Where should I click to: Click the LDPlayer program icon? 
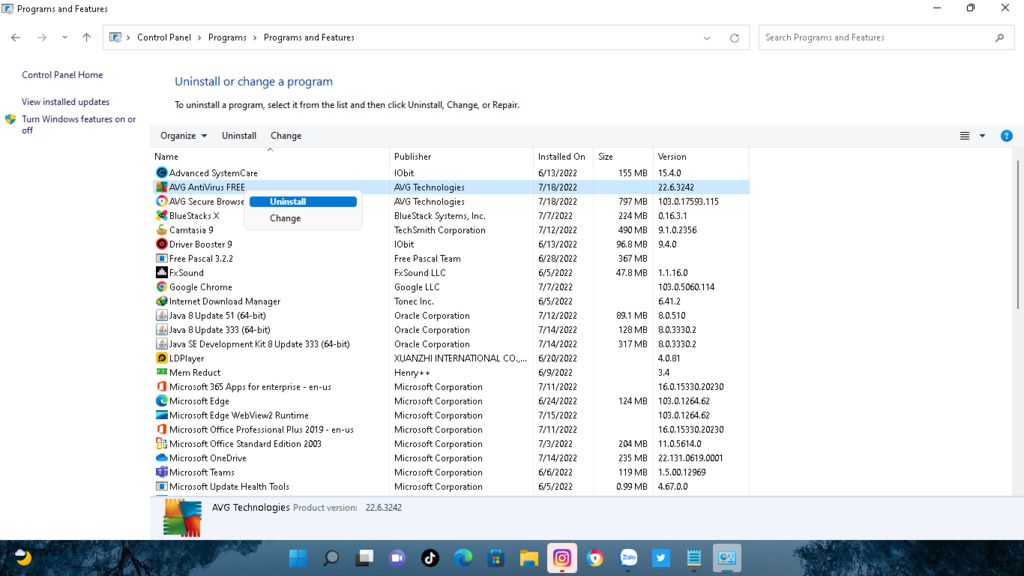(x=161, y=359)
